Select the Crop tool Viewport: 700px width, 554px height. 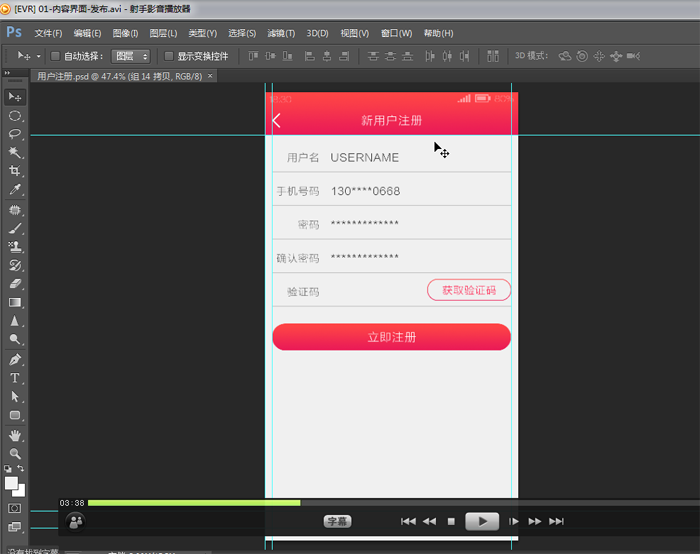[x=15, y=171]
